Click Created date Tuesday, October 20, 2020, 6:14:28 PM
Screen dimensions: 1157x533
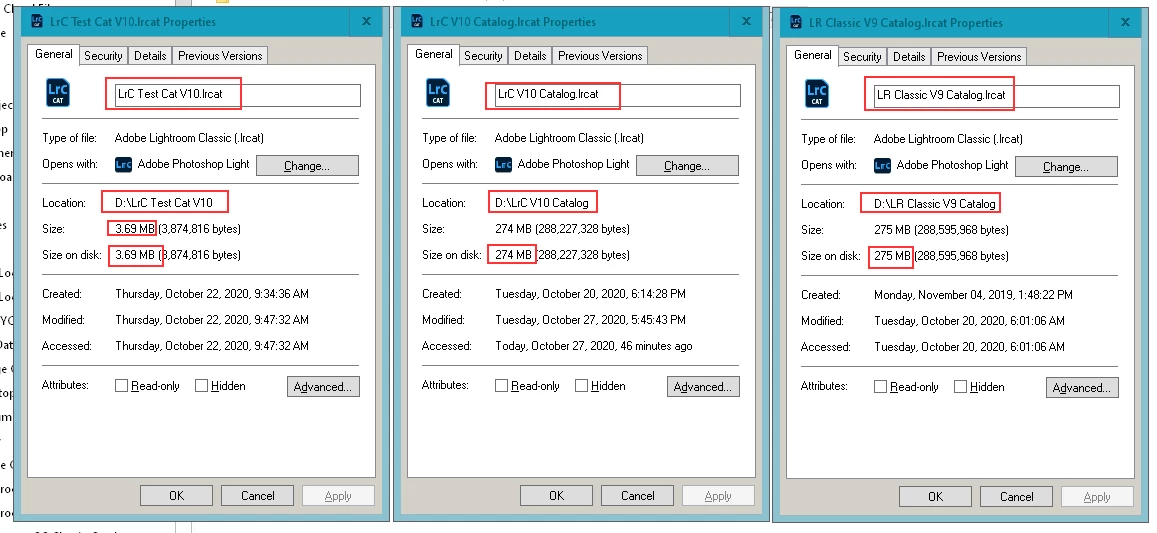pyautogui.click(x=590, y=294)
